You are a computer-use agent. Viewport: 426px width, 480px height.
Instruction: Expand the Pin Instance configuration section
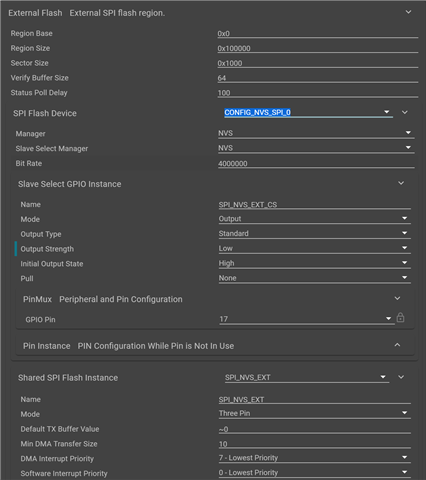coord(397,345)
